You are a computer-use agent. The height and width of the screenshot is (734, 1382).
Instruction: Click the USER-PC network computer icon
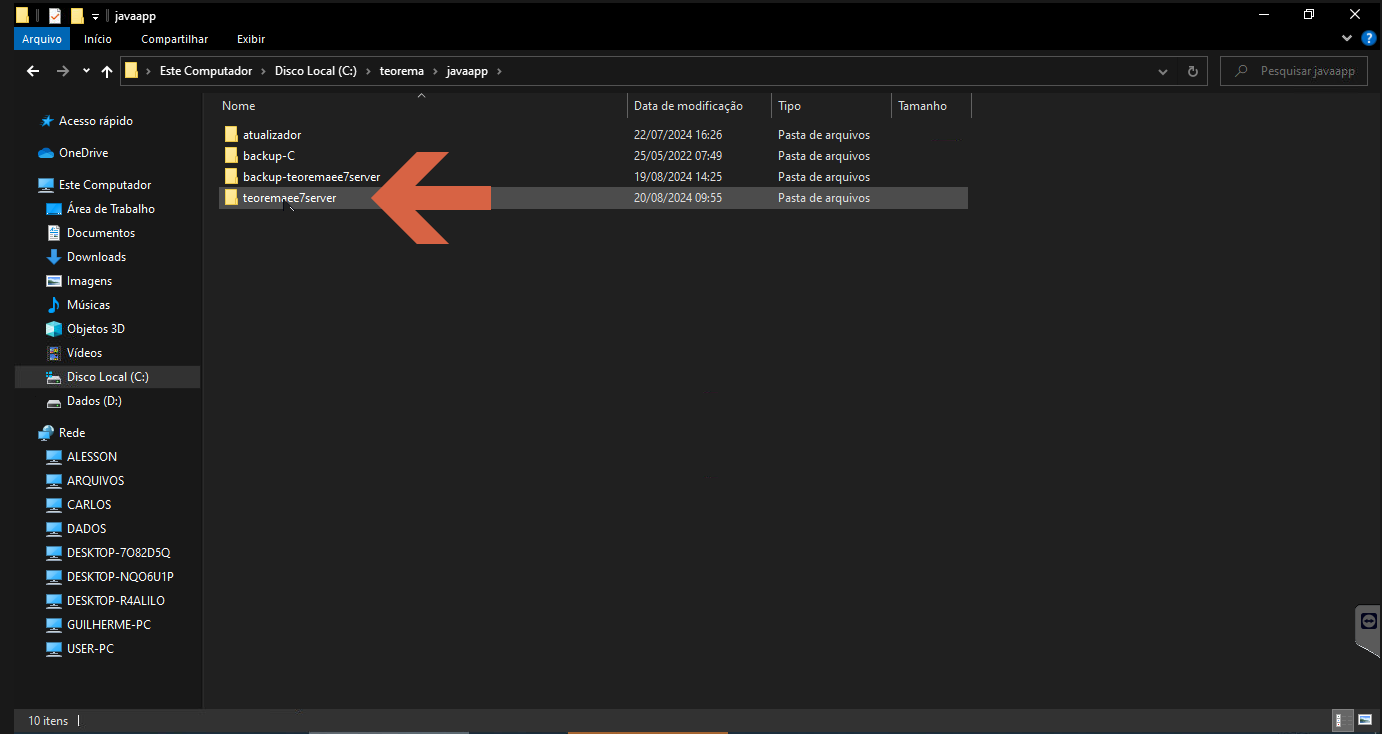(x=54, y=649)
